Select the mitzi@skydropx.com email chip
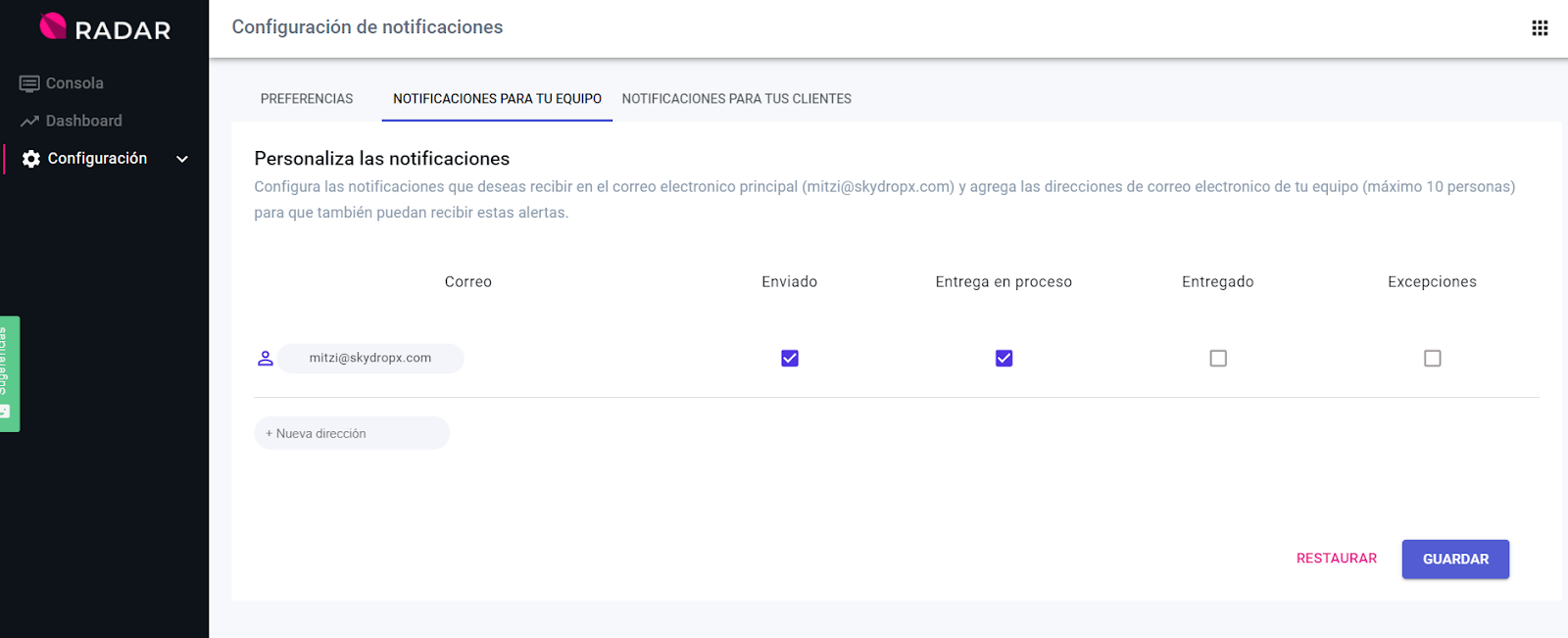The image size is (1568, 638). pos(370,359)
